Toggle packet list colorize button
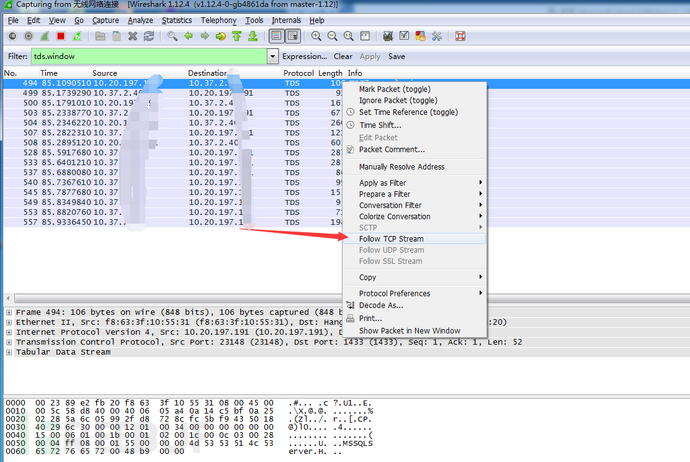This screenshot has height=462, width=690. click(276, 36)
